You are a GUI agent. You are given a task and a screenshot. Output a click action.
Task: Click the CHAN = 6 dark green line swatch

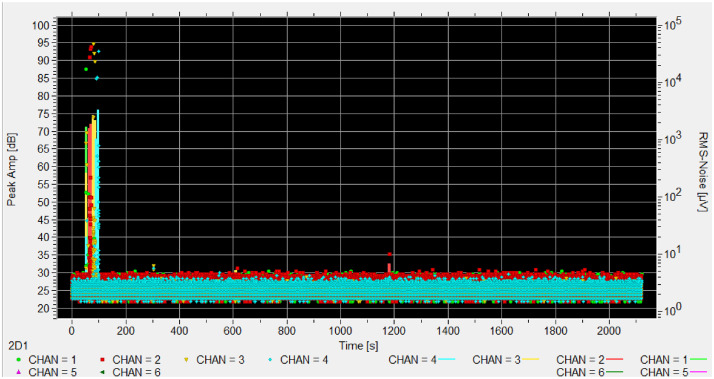(x=614, y=372)
